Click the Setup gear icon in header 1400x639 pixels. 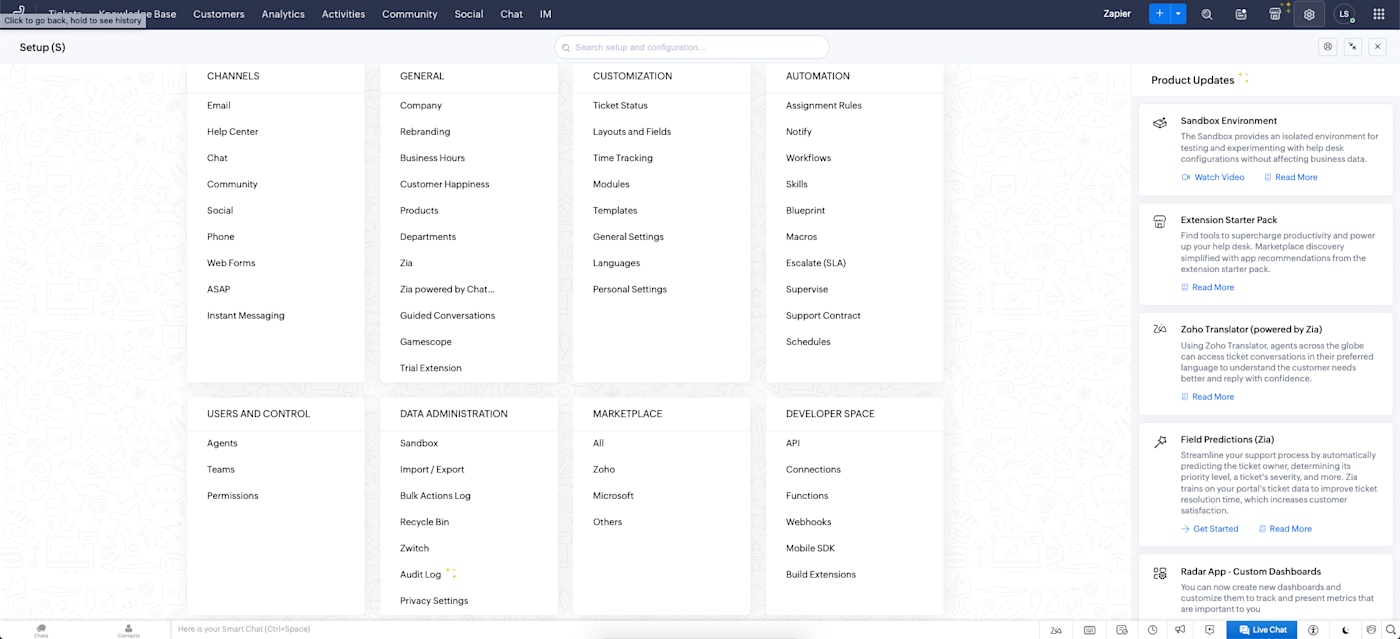click(x=1309, y=14)
